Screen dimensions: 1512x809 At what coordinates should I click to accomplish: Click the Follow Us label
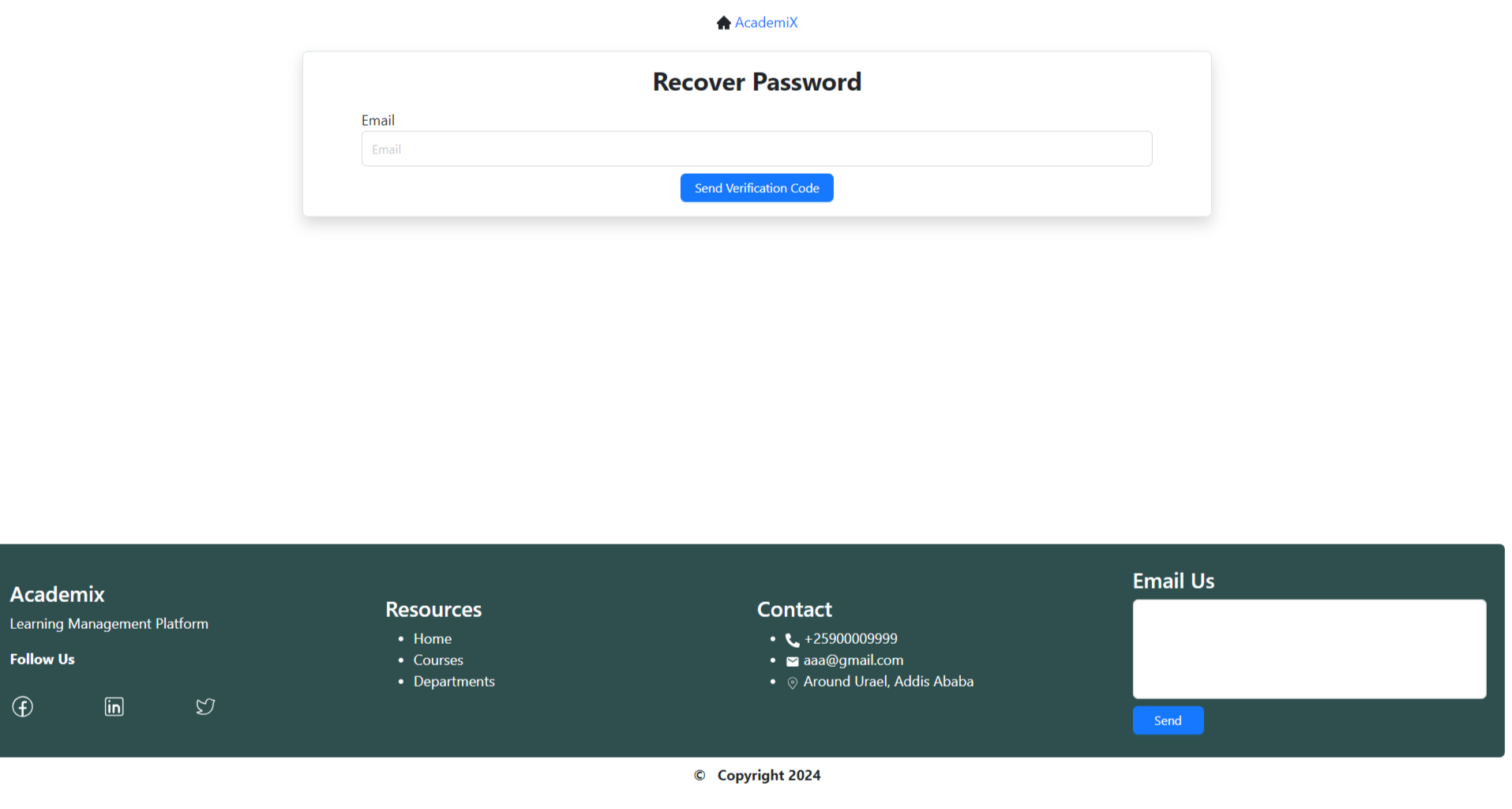tap(42, 659)
